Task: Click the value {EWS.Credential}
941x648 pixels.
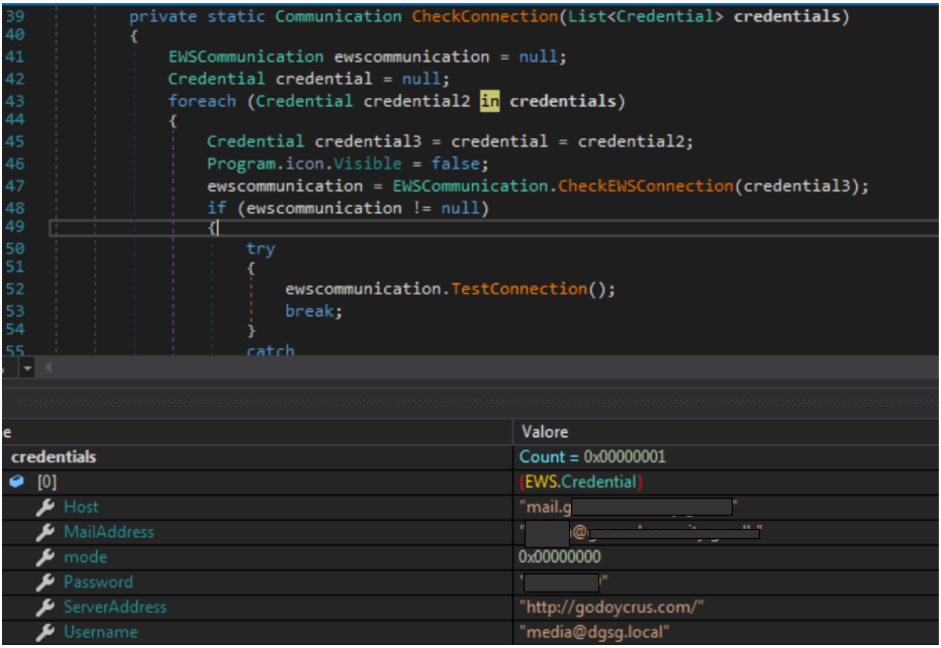Action: pos(581,482)
